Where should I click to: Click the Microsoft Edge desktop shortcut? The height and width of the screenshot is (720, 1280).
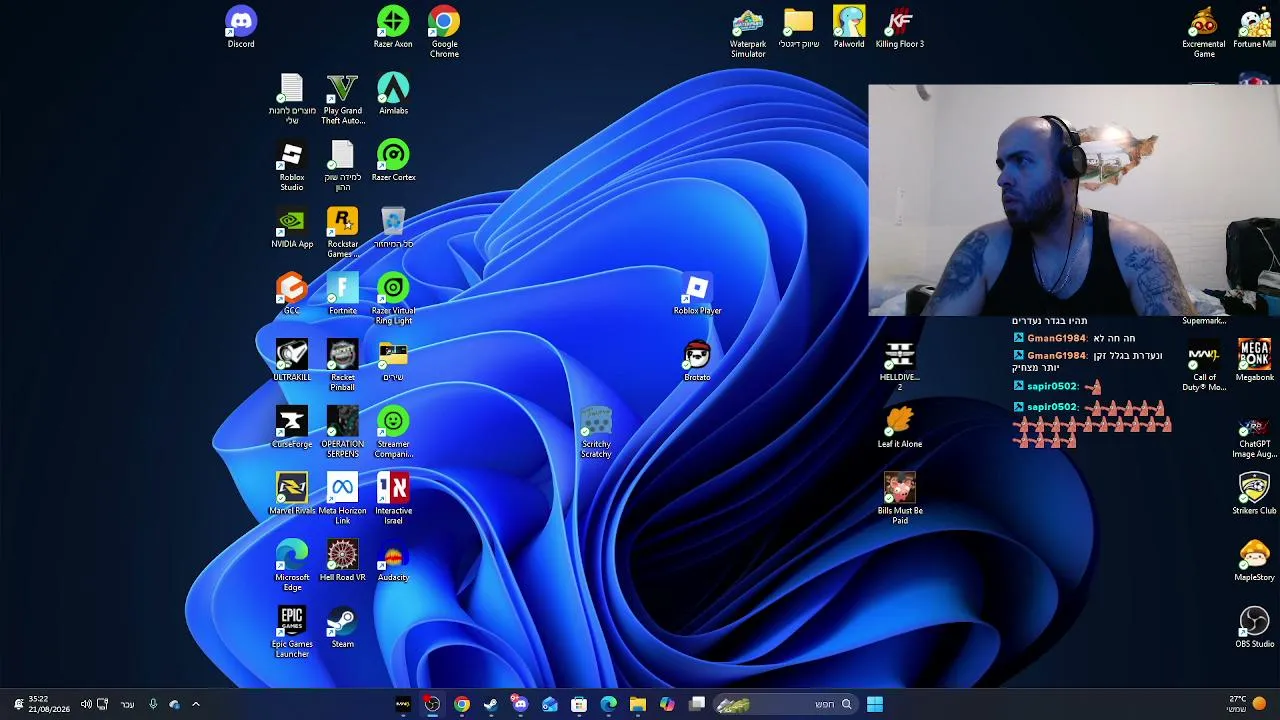[292, 566]
